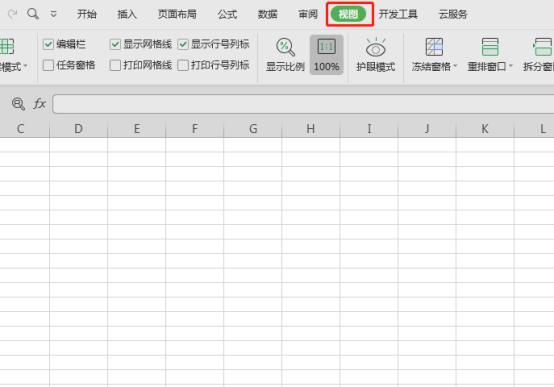Enable the 任务窗格 checkbox

(48, 65)
